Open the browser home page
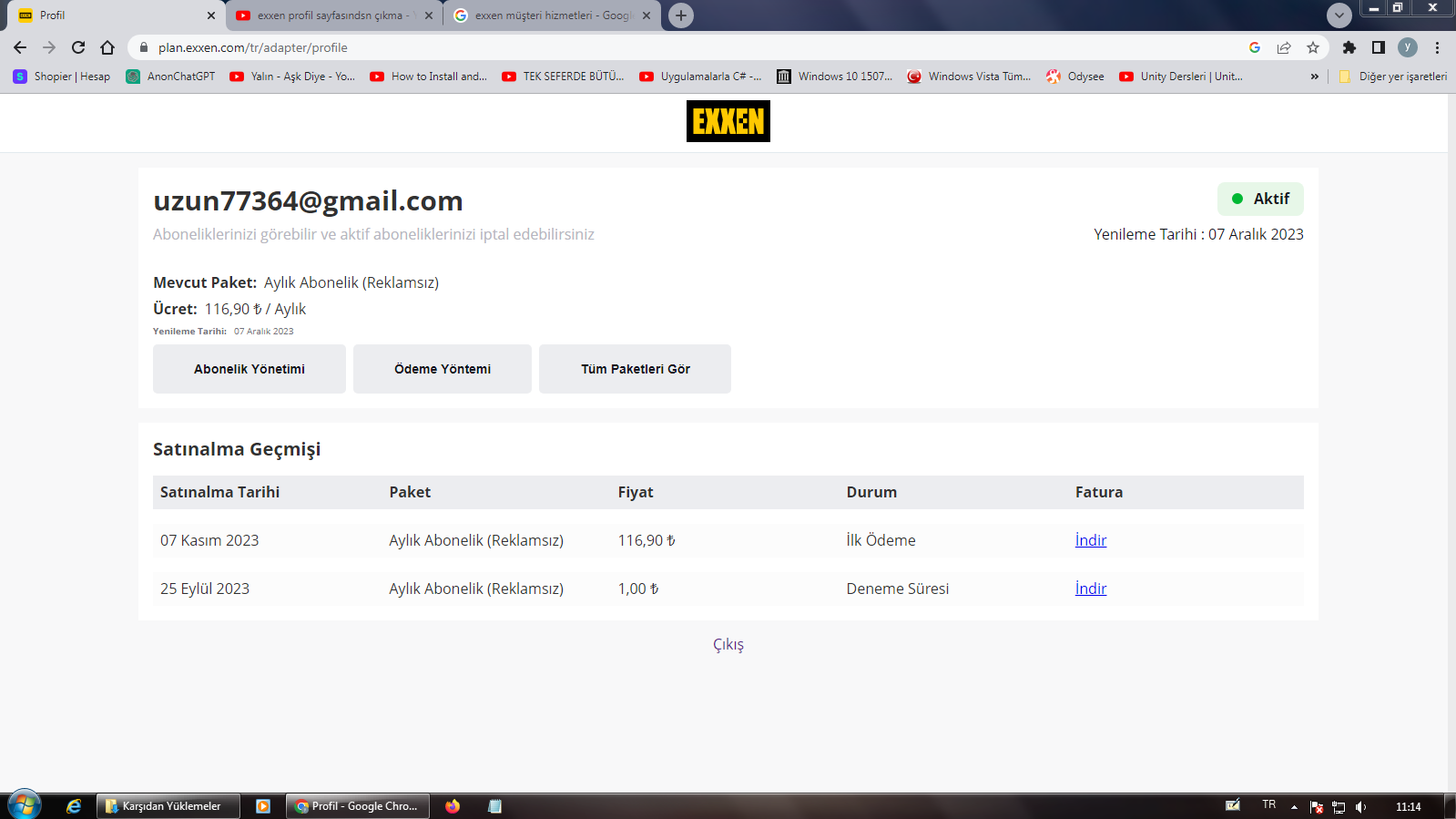The image size is (1456, 819). click(x=107, y=47)
